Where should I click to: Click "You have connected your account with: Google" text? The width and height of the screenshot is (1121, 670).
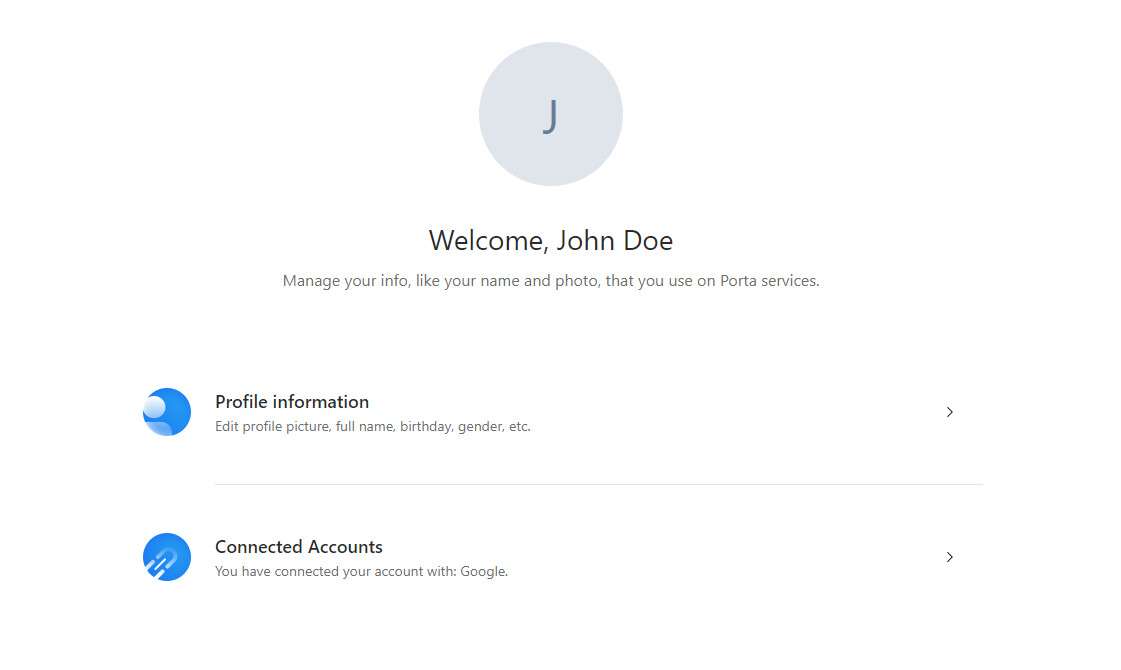[361, 571]
